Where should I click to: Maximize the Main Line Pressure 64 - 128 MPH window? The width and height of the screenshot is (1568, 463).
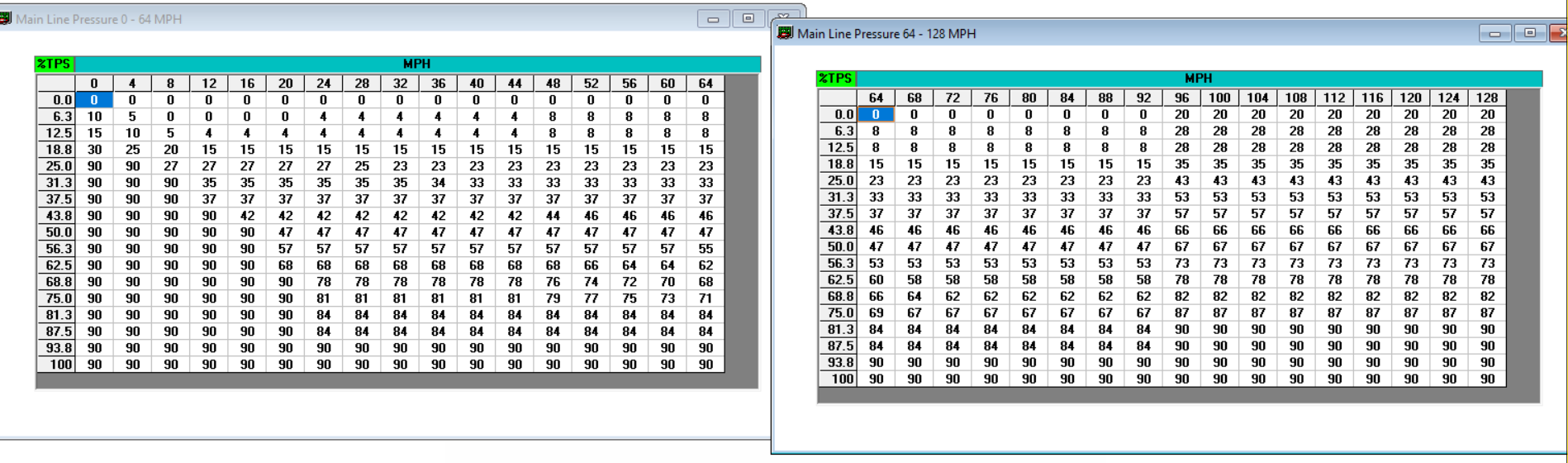pyautogui.click(x=1530, y=33)
